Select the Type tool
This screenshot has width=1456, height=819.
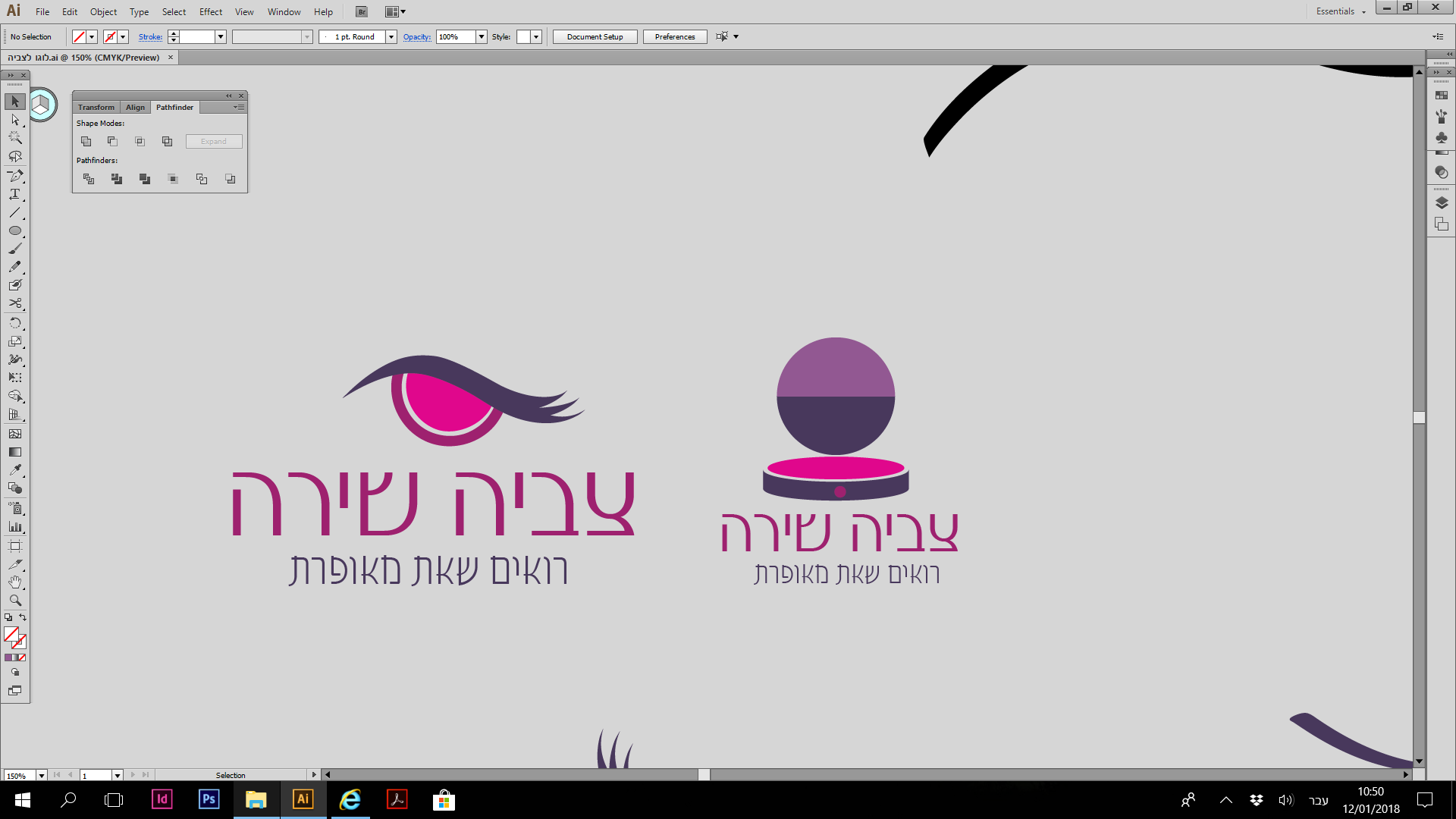point(14,194)
